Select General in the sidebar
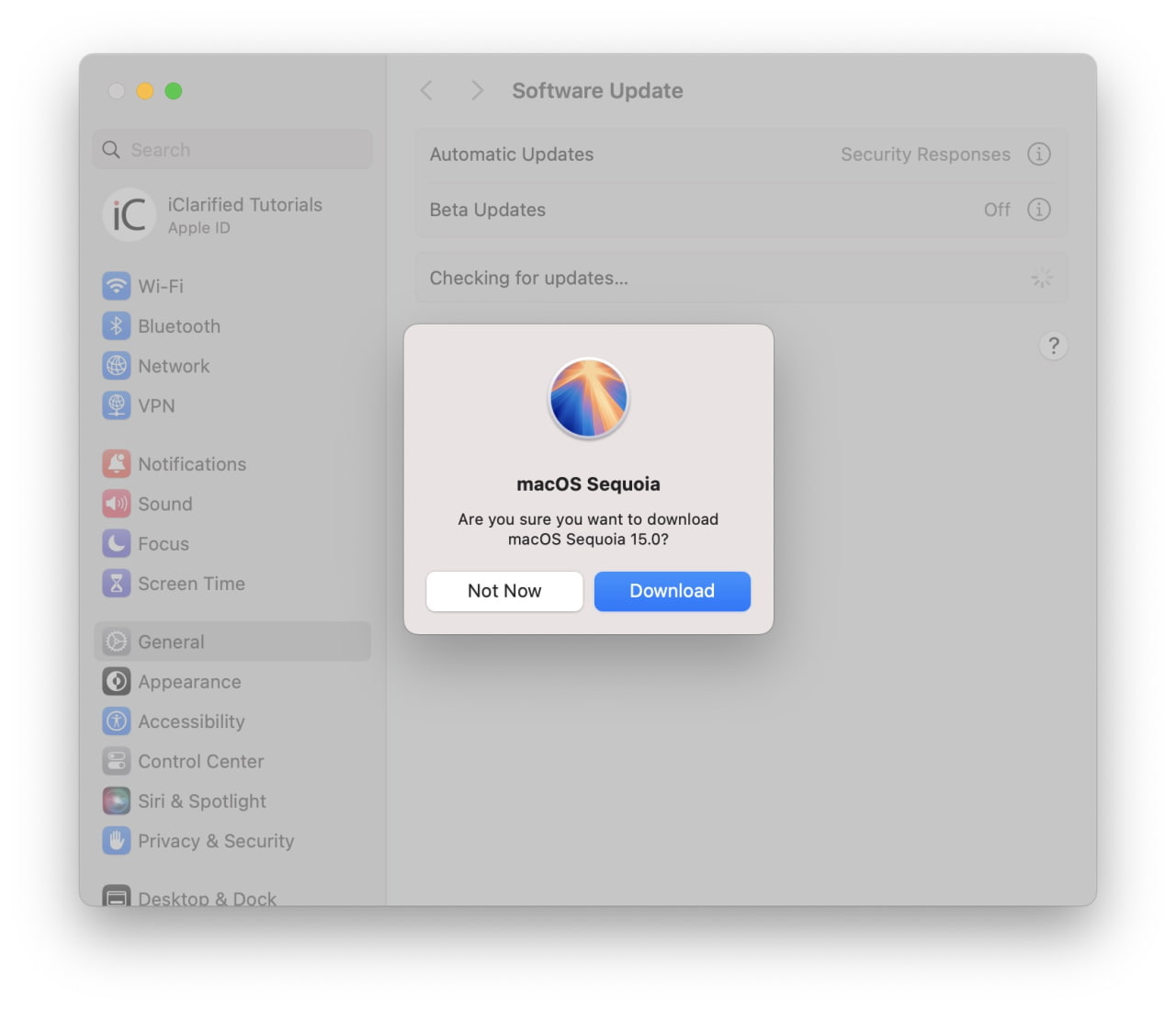This screenshot has height=1011, width=1176. (x=170, y=642)
